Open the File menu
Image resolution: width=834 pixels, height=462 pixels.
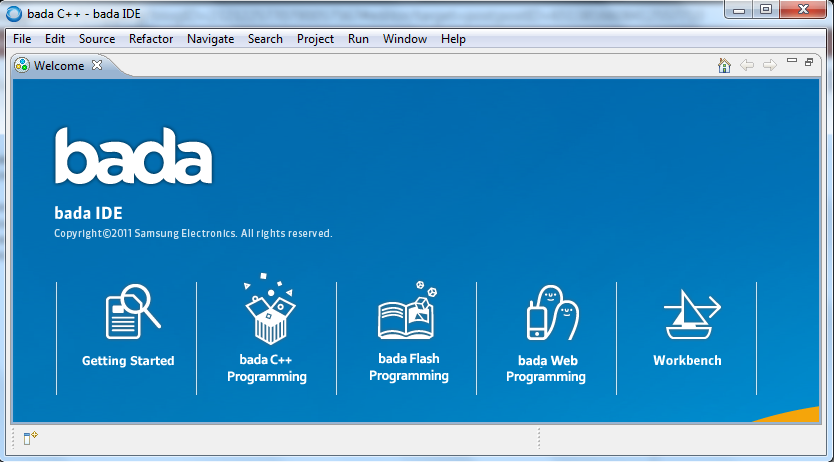click(x=22, y=39)
